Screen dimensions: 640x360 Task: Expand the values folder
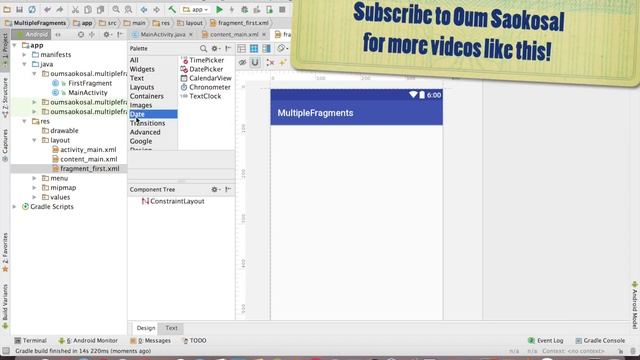(34, 197)
